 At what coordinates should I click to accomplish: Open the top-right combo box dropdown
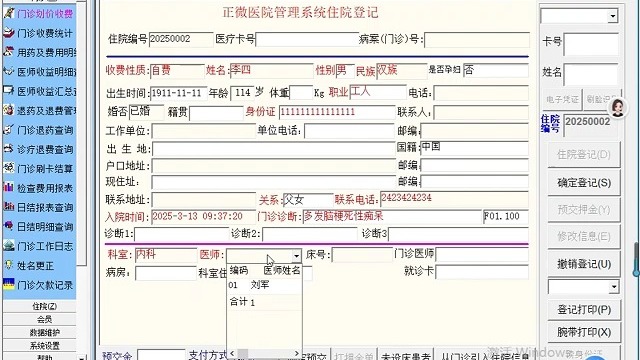click(612, 16)
